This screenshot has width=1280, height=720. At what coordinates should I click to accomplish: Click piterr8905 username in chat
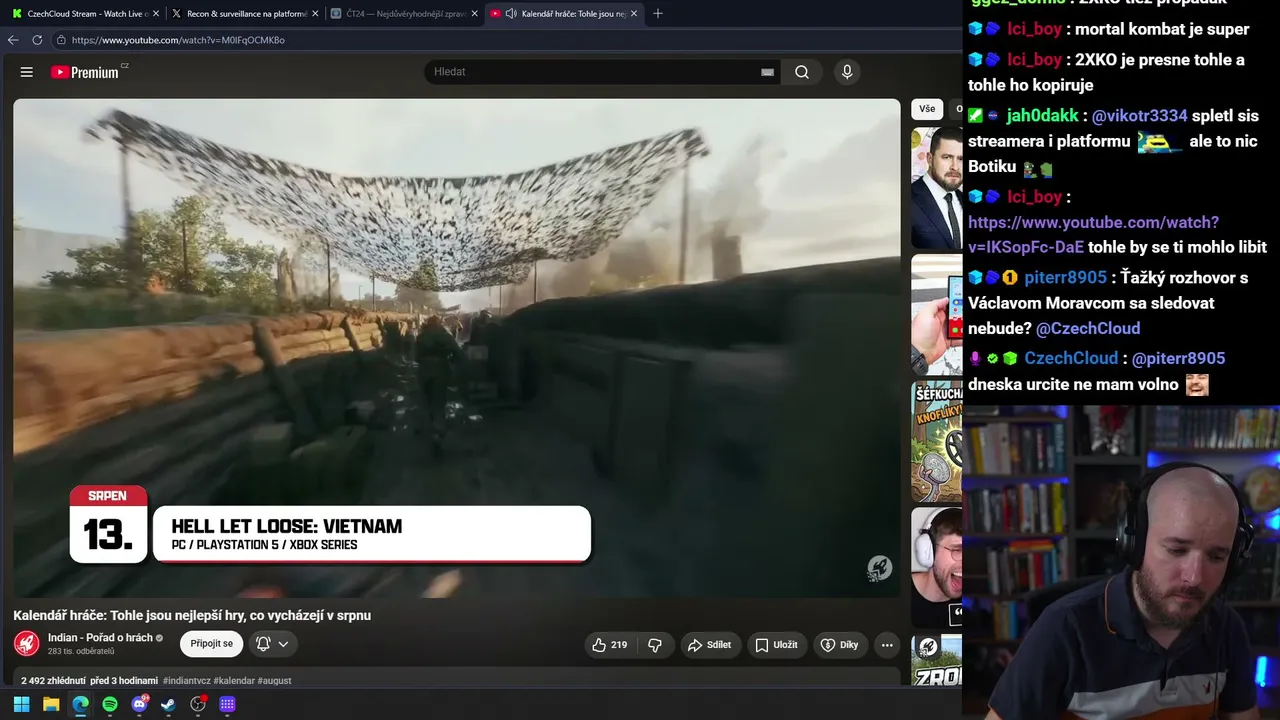pyautogui.click(x=1065, y=277)
